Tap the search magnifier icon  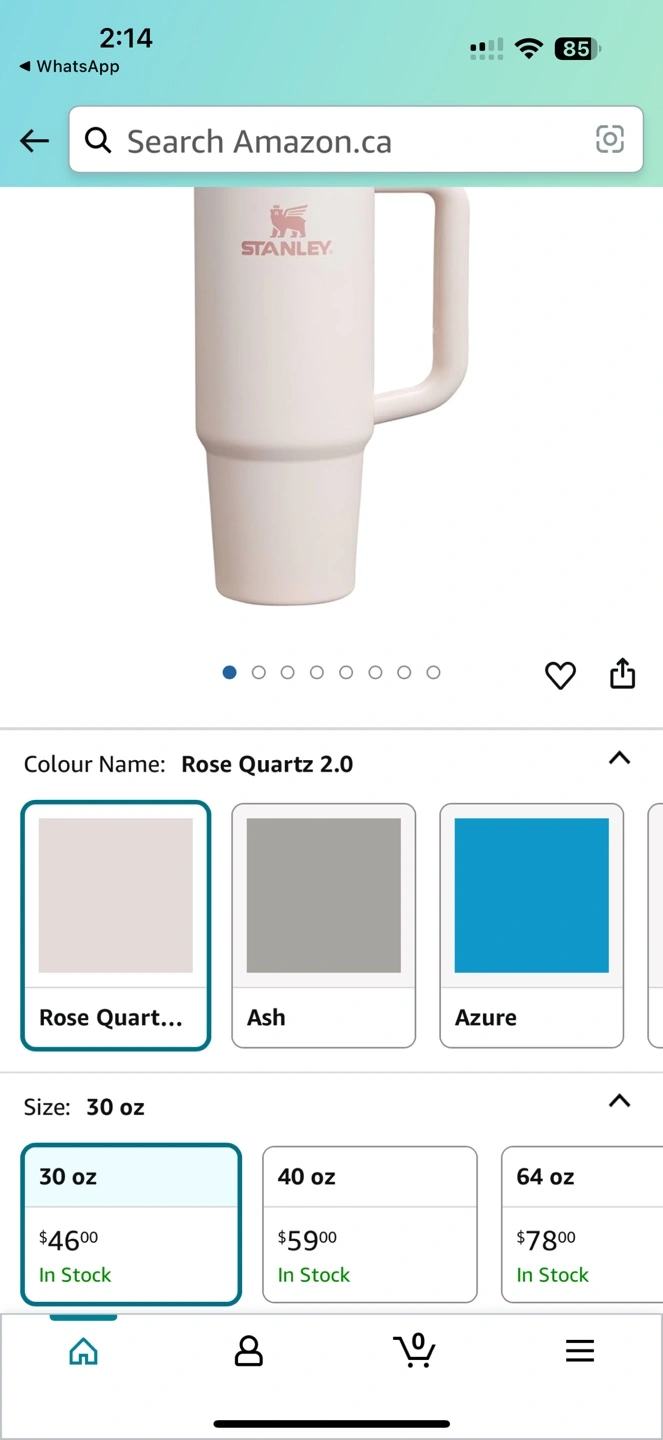[x=98, y=141]
